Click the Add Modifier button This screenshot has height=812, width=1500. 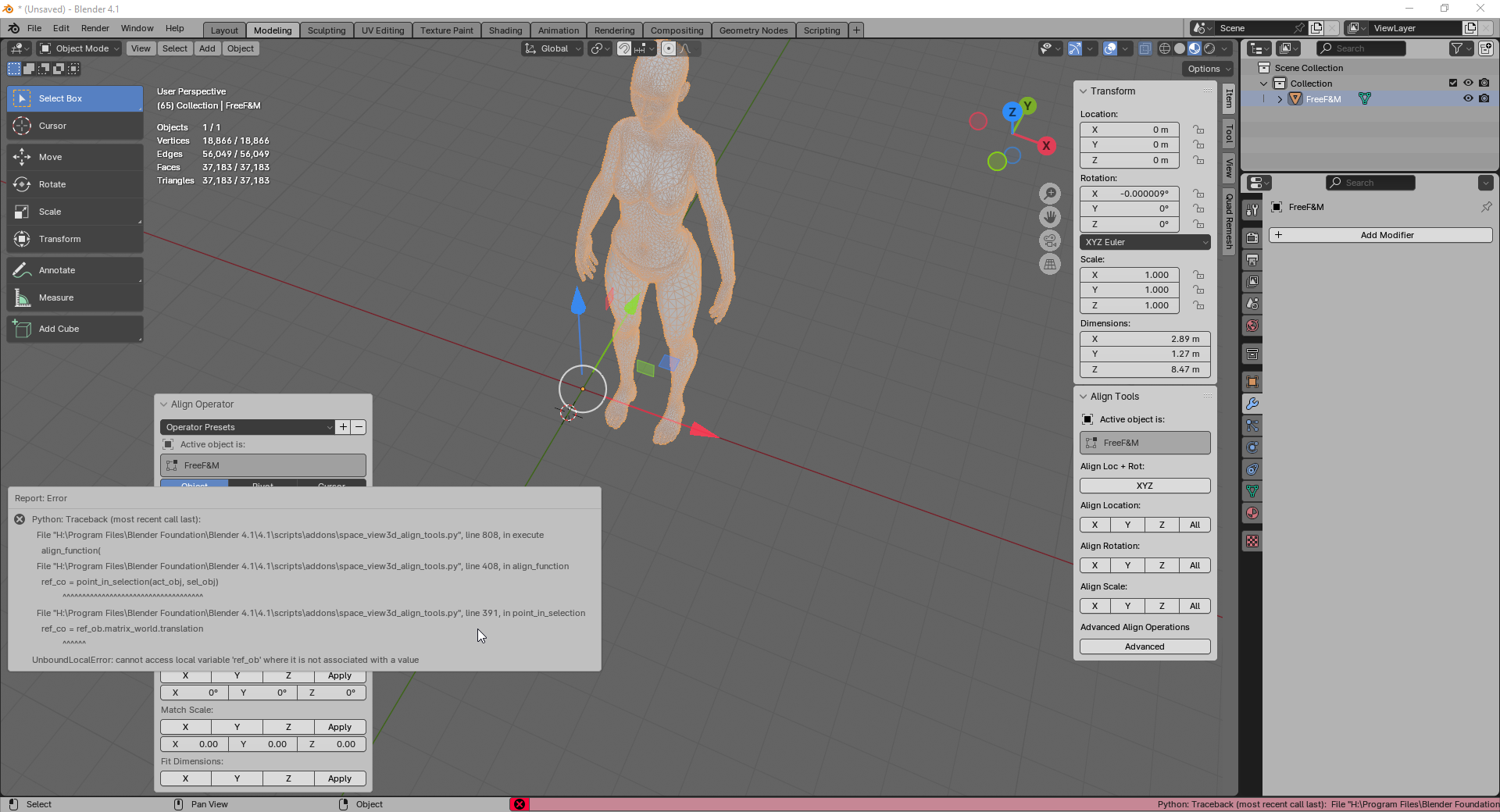[x=1380, y=235]
